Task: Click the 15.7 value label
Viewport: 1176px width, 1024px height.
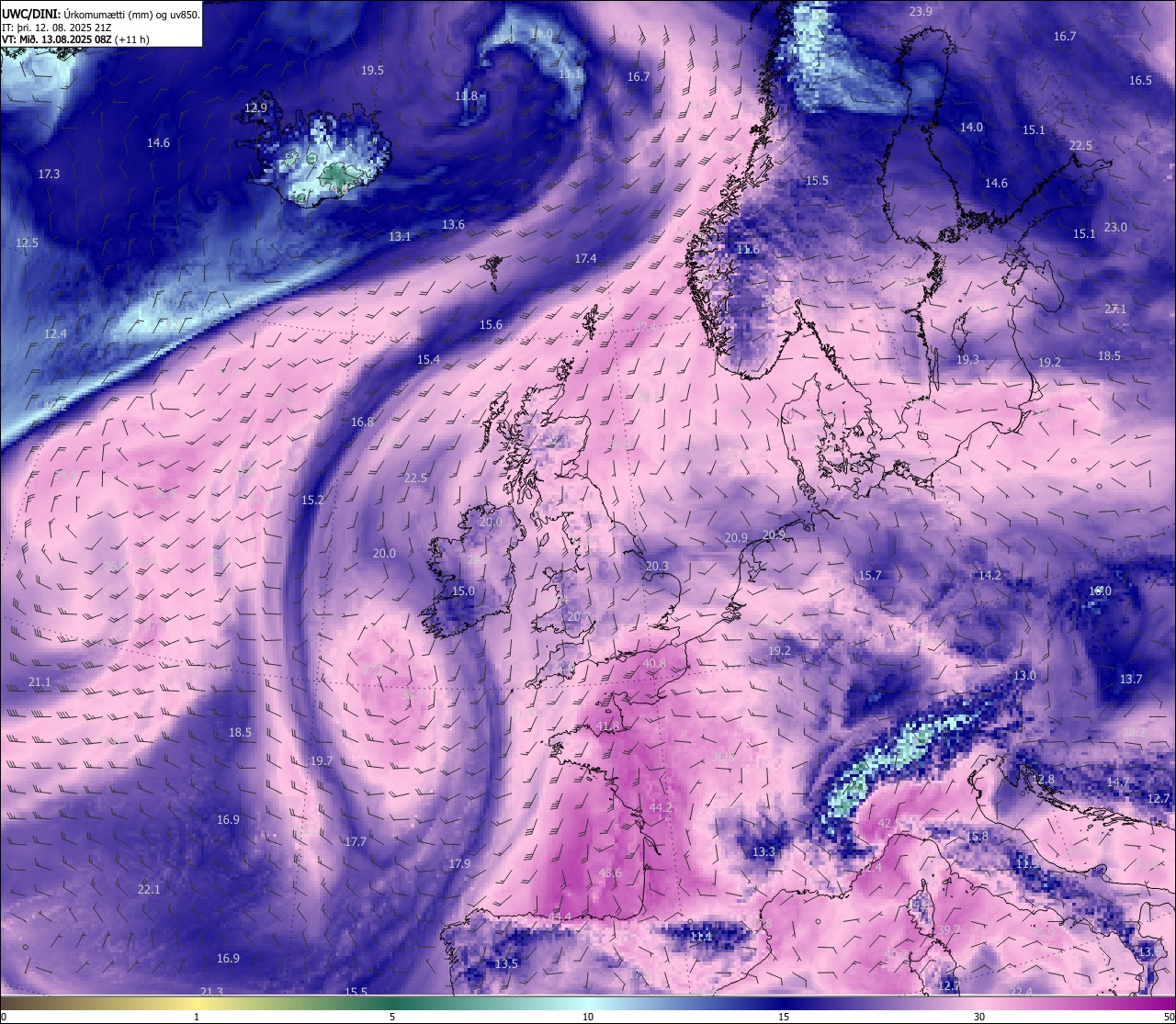Action: tap(869, 576)
